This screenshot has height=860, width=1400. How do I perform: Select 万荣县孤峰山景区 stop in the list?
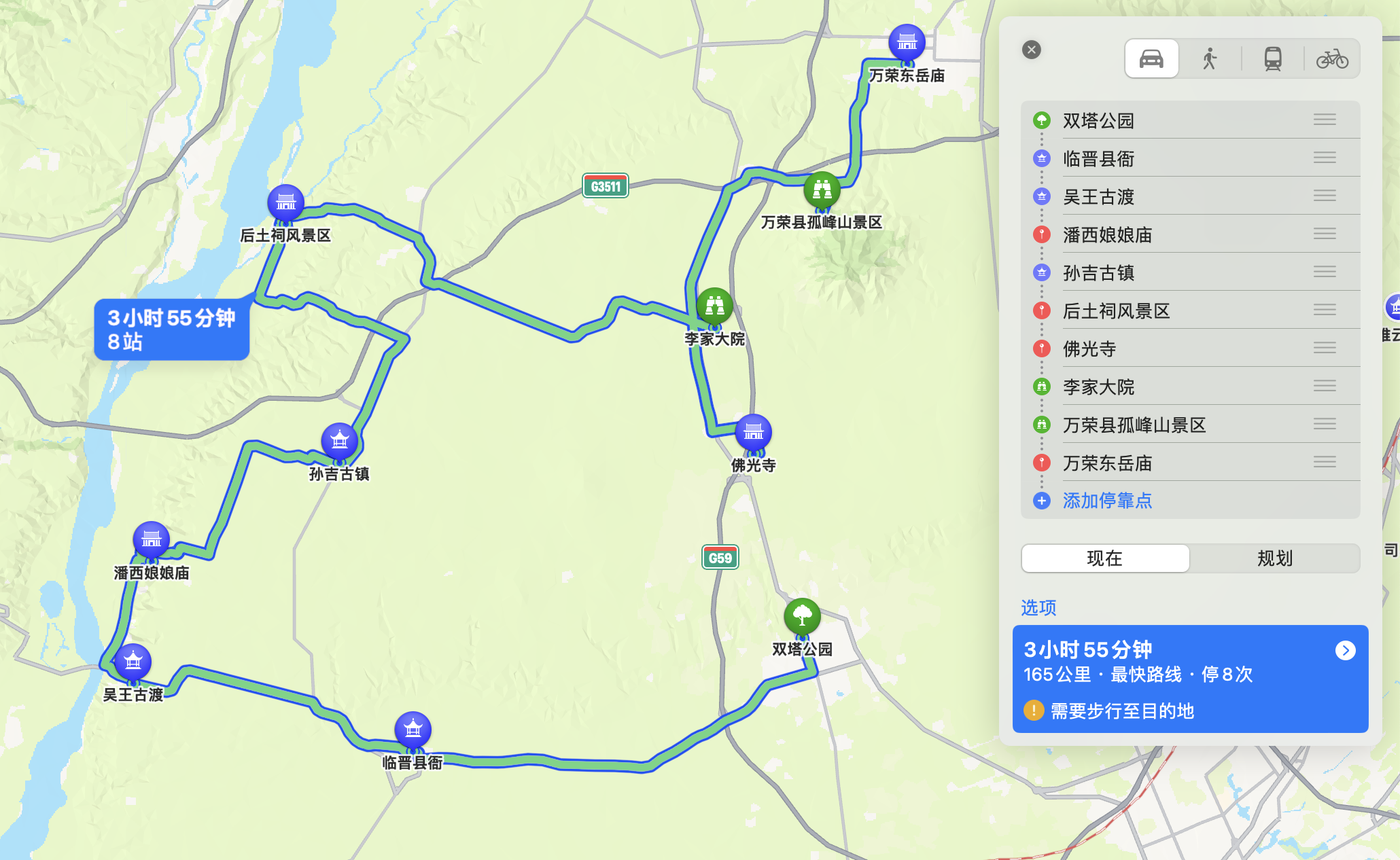click(x=1190, y=425)
